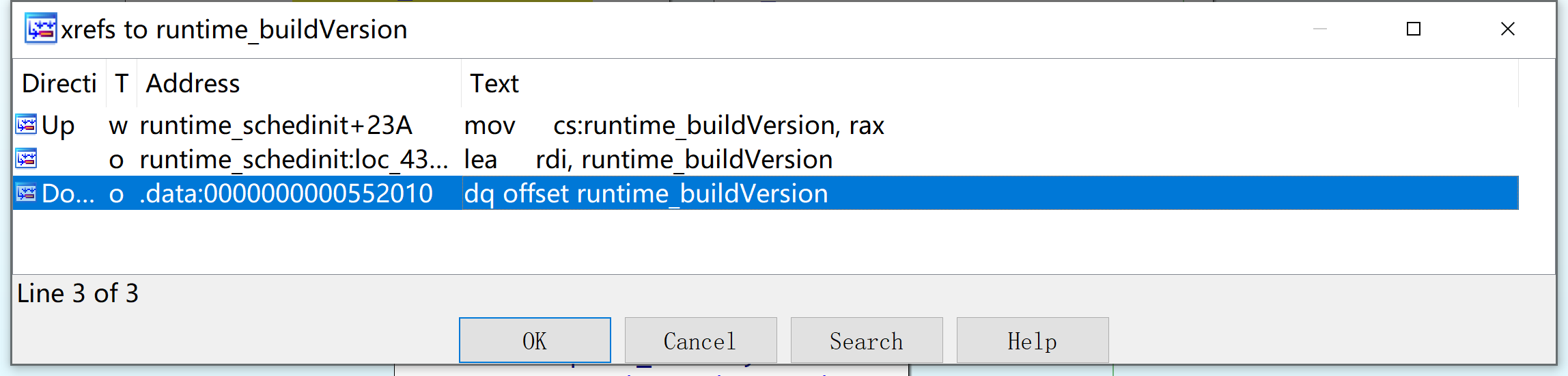Click the icon on the lea rdi row
The image size is (1568, 376).
27,159
